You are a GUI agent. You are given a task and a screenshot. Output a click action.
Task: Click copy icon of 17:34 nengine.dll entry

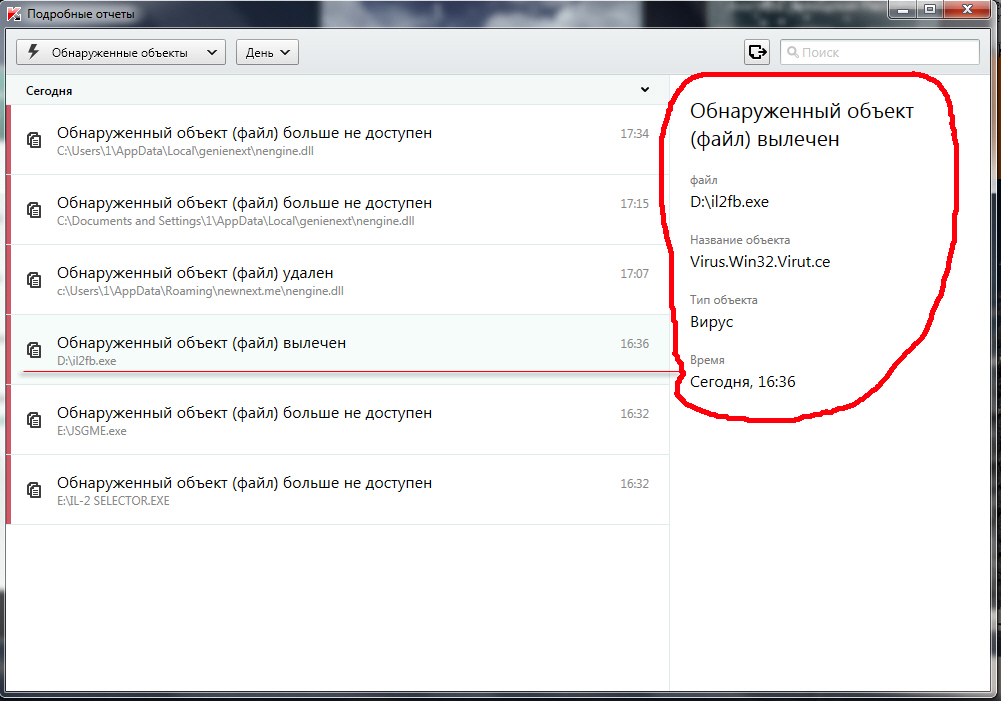pos(34,139)
